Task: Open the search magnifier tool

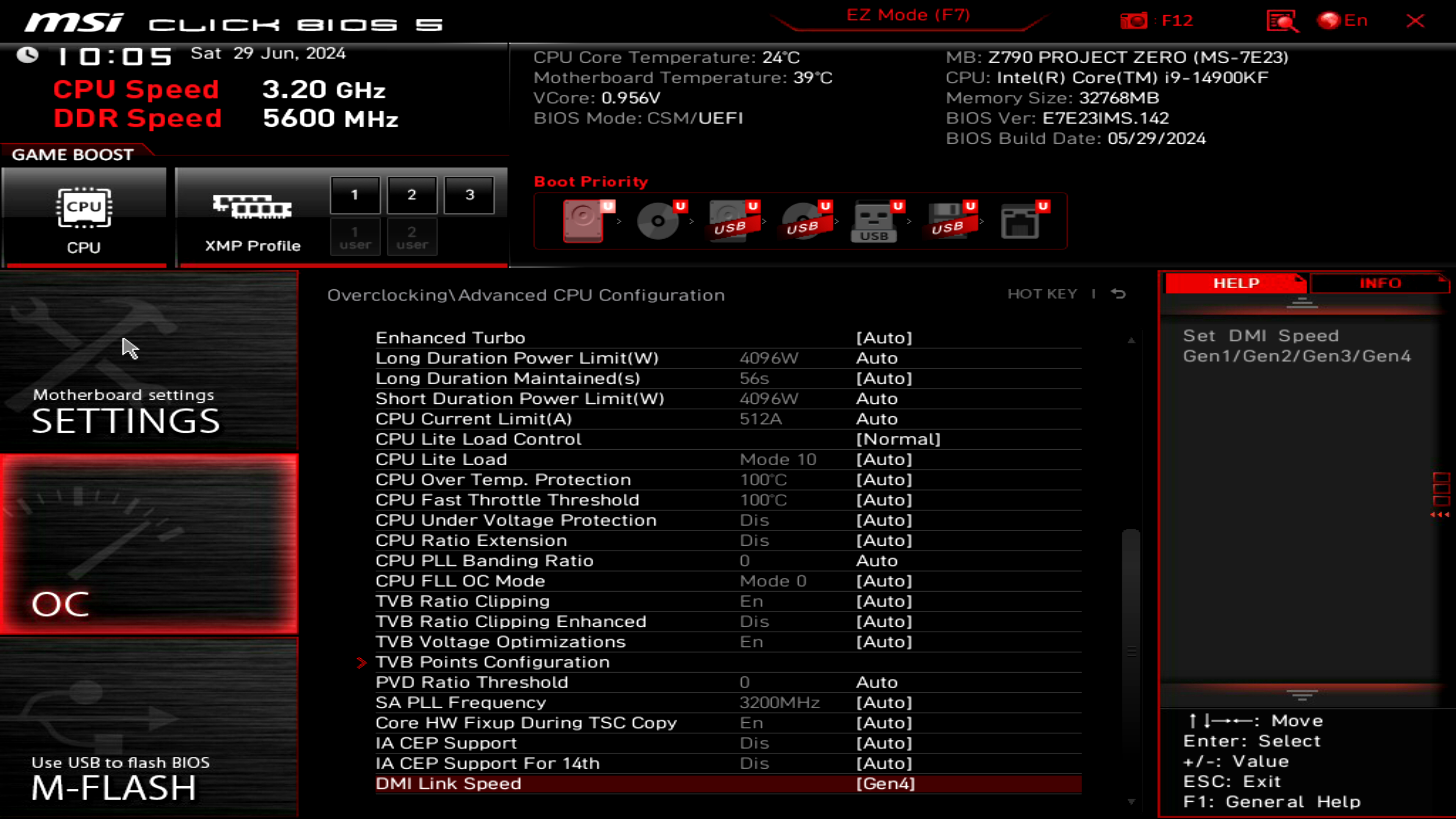Action: tap(1282, 22)
